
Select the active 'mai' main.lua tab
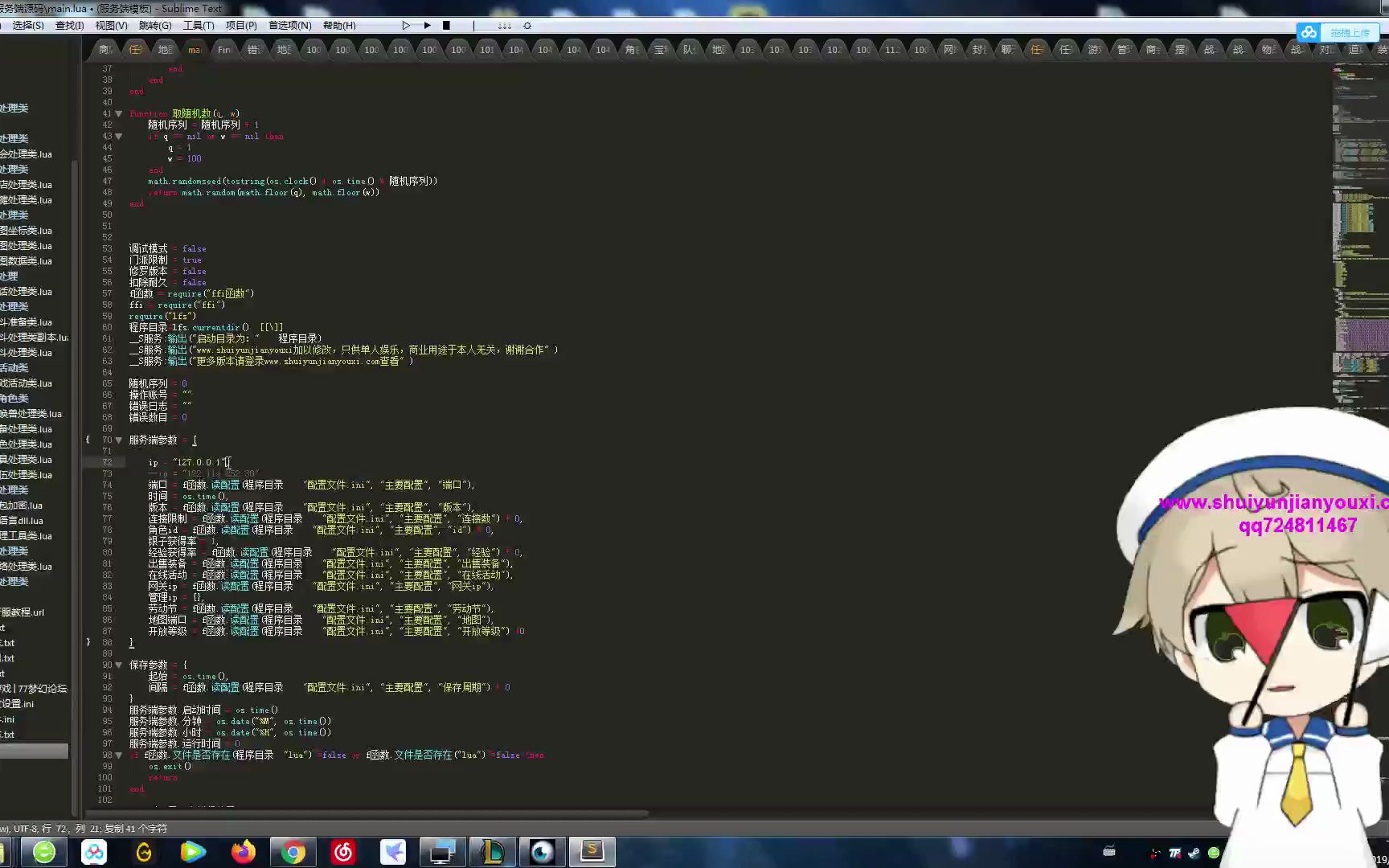195,50
